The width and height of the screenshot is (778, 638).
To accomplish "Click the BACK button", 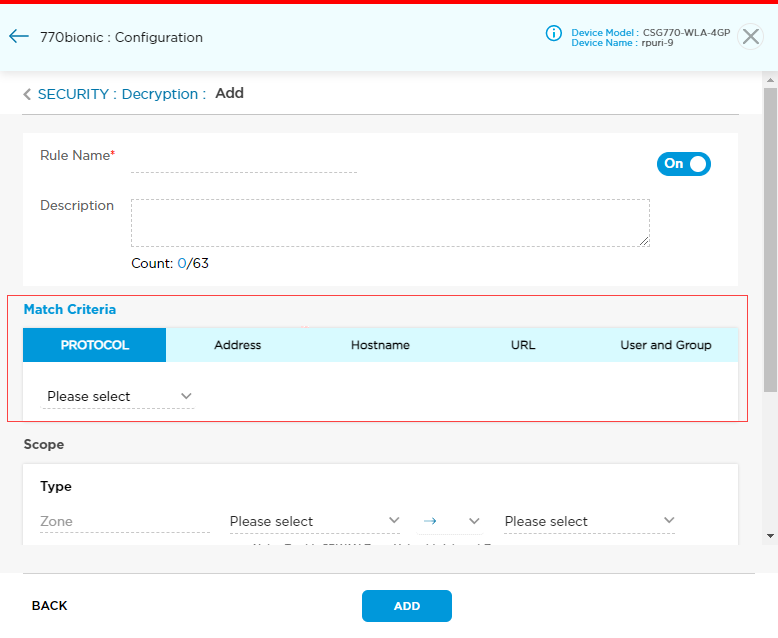I will (50, 606).
